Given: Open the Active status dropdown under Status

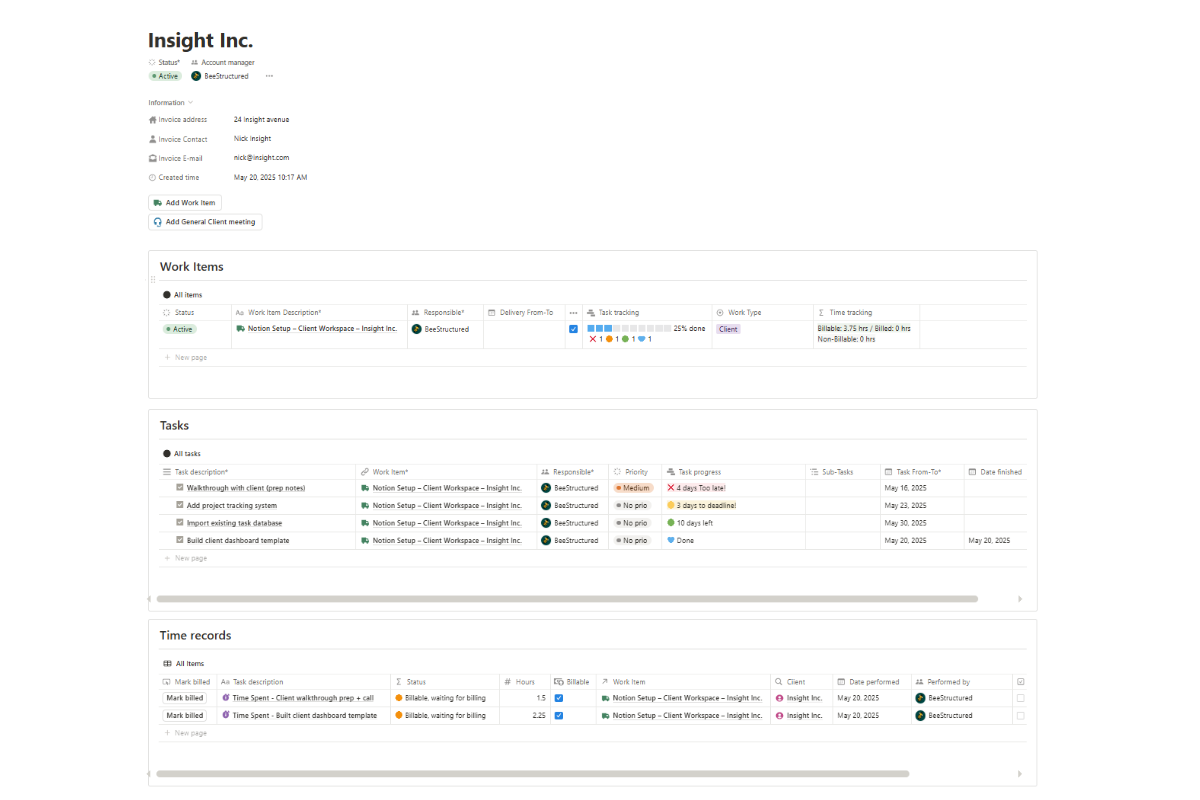Looking at the screenshot, I should pos(165,76).
